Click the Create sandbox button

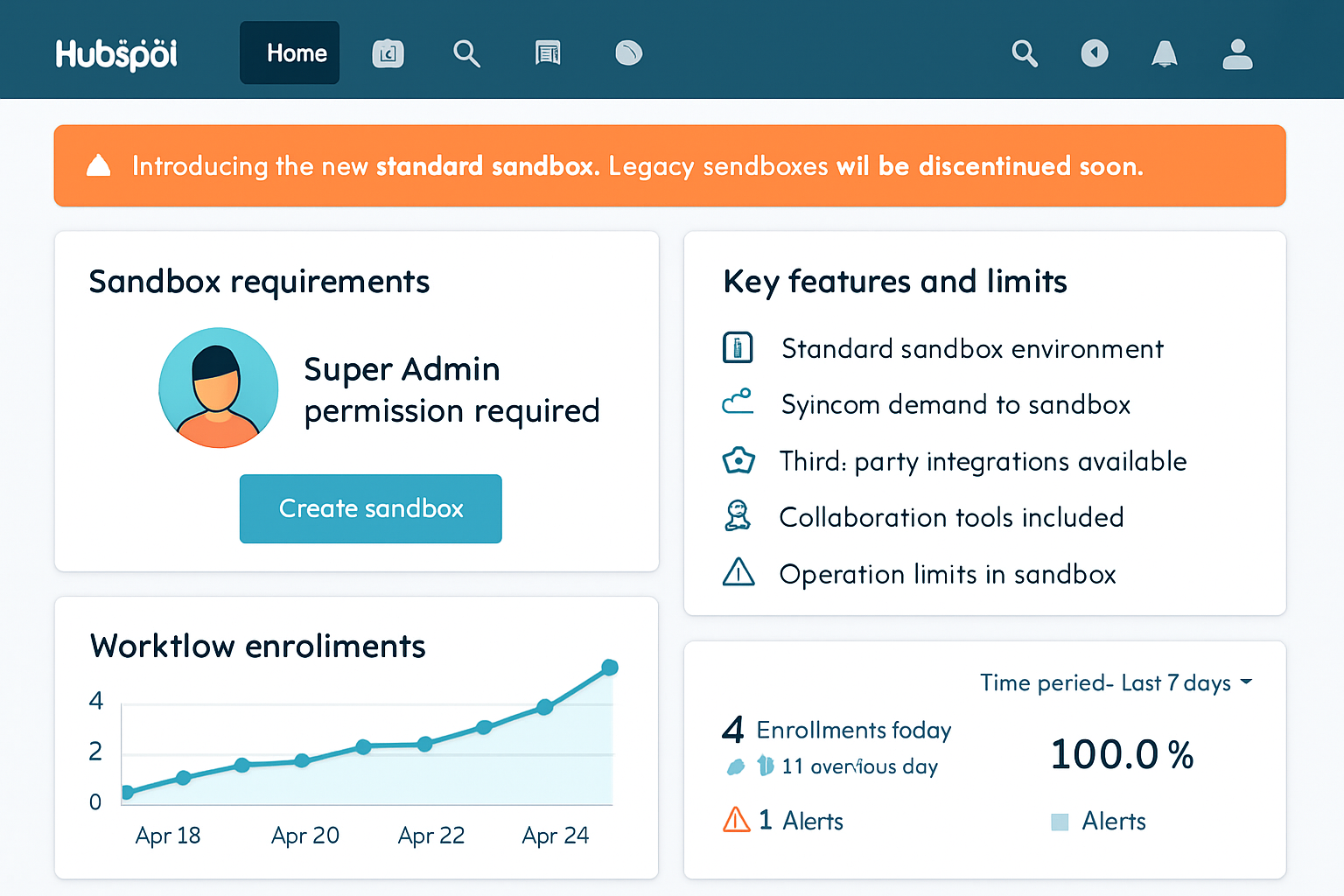click(x=371, y=508)
